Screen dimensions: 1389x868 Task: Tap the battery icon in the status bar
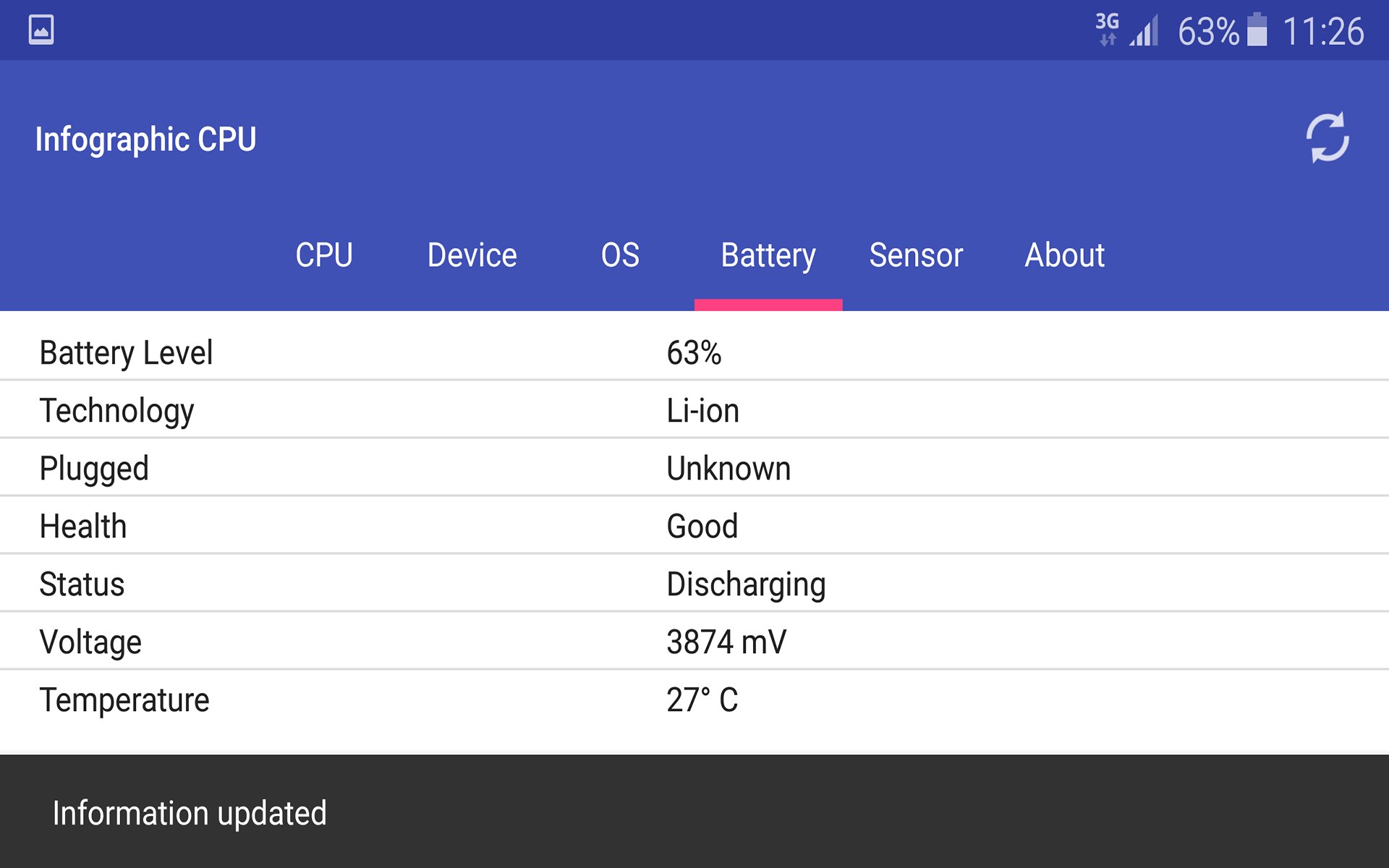1257,29
